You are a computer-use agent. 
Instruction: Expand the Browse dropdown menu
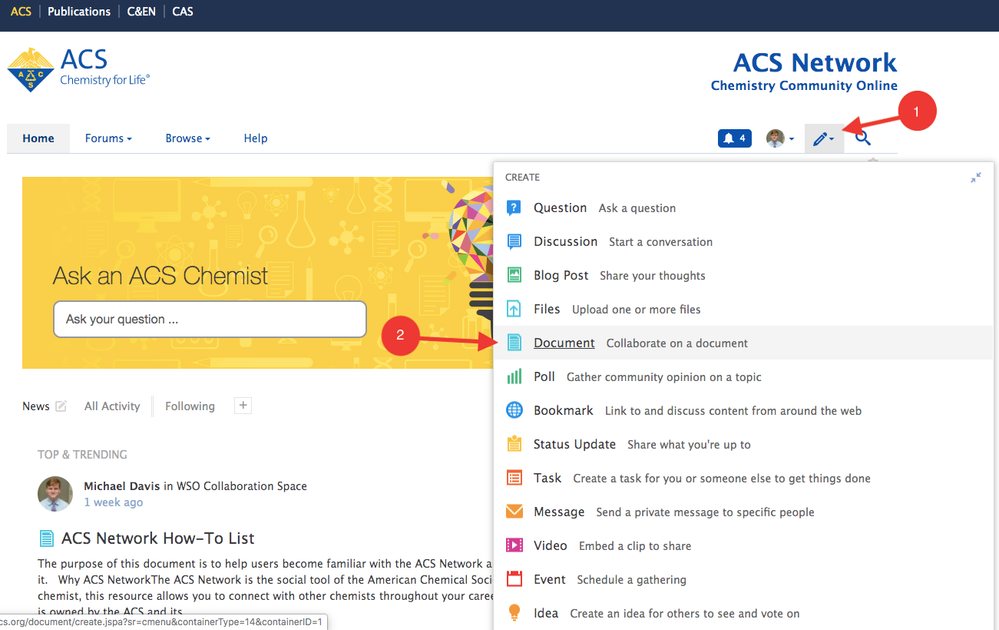point(187,139)
